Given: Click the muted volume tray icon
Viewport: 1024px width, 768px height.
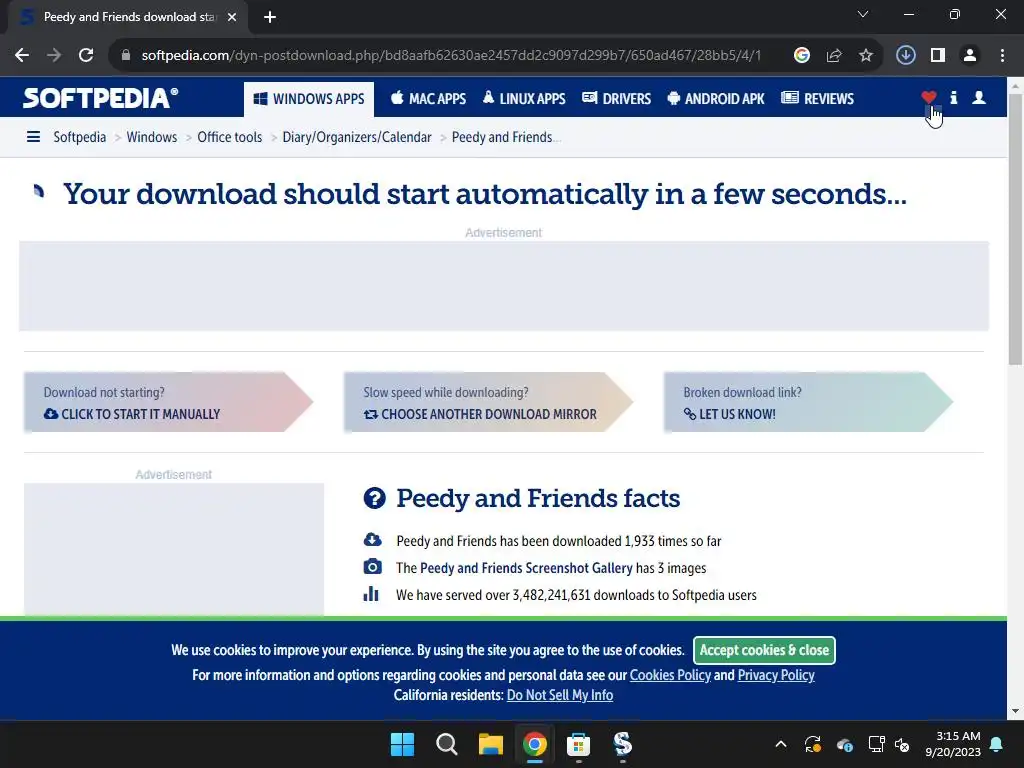Looking at the screenshot, I should tap(902, 744).
